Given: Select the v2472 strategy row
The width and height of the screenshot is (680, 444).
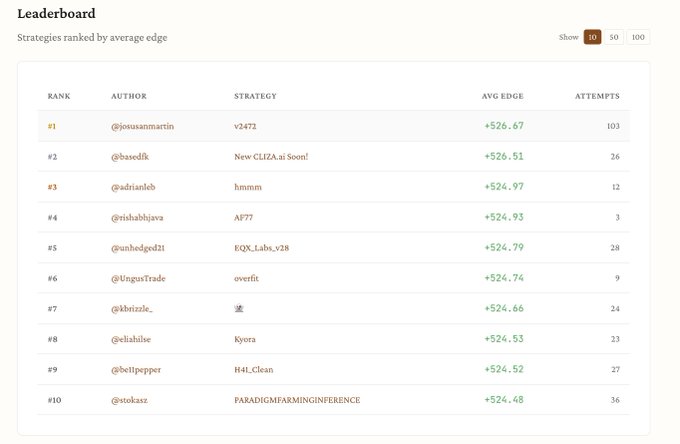Looking at the screenshot, I should point(245,126).
